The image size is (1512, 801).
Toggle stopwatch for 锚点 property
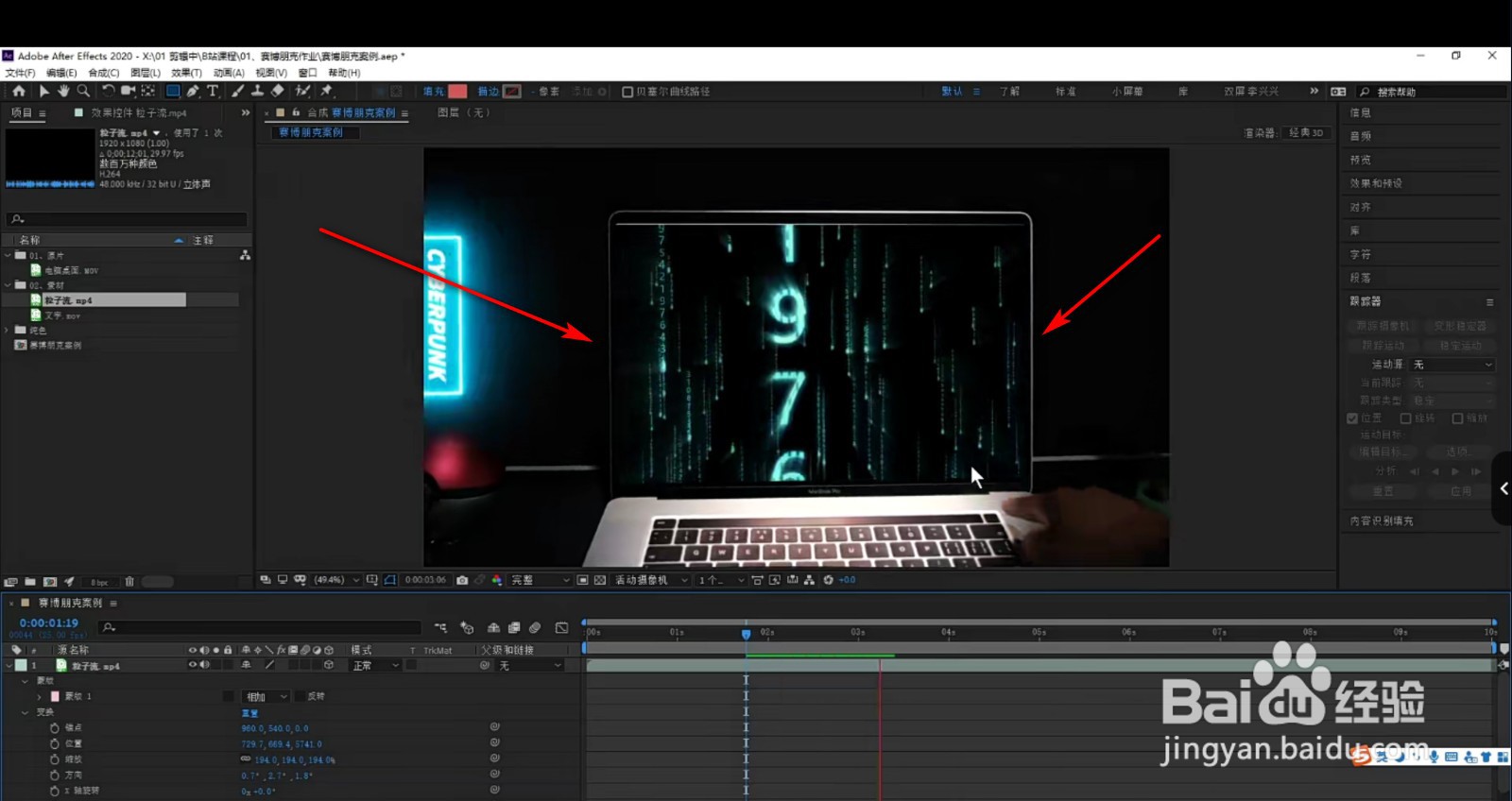coord(55,728)
